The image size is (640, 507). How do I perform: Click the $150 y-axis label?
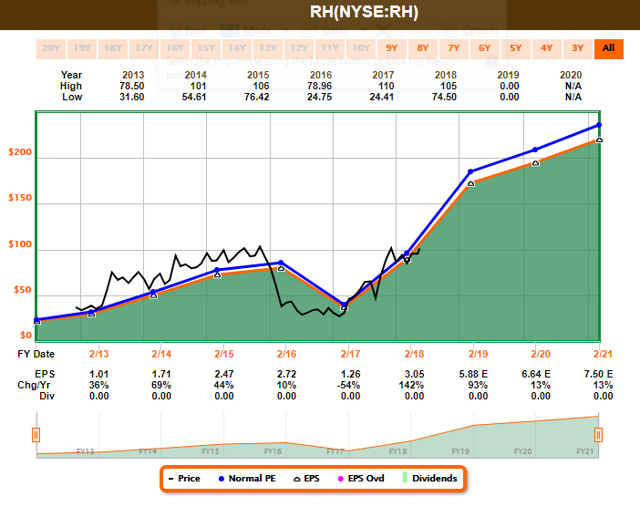click(20, 198)
